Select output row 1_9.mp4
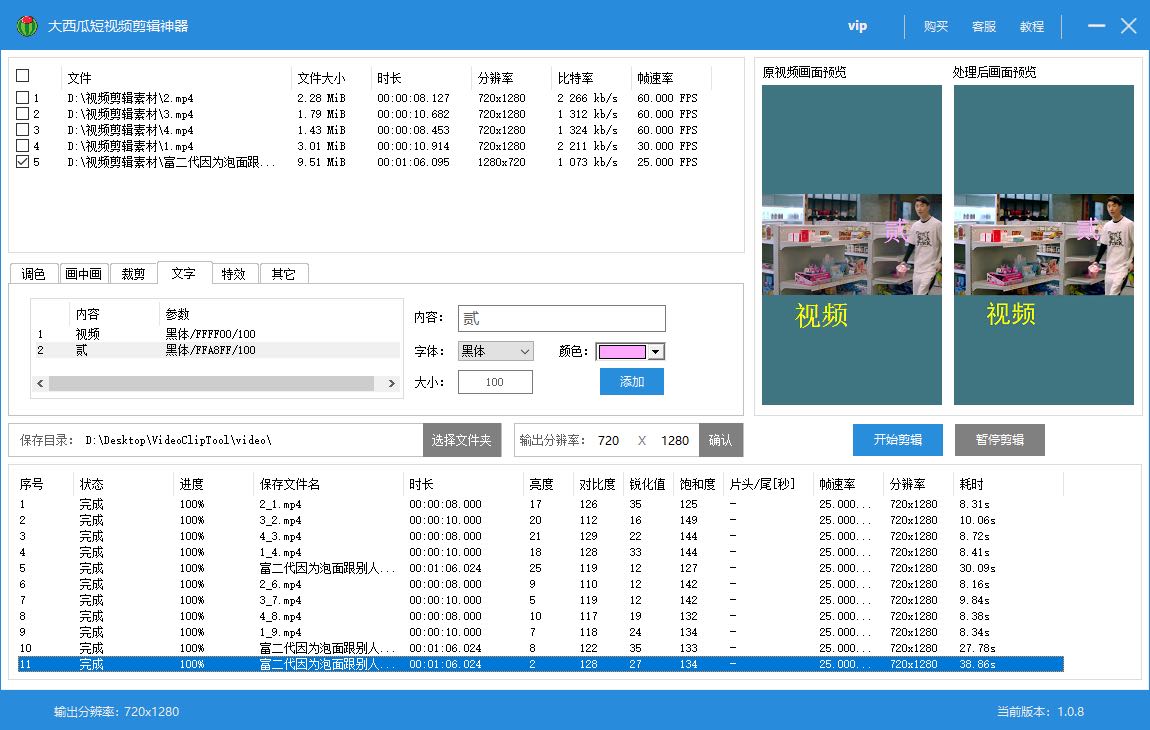This screenshot has width=1150, height=730. pos(541,632)
